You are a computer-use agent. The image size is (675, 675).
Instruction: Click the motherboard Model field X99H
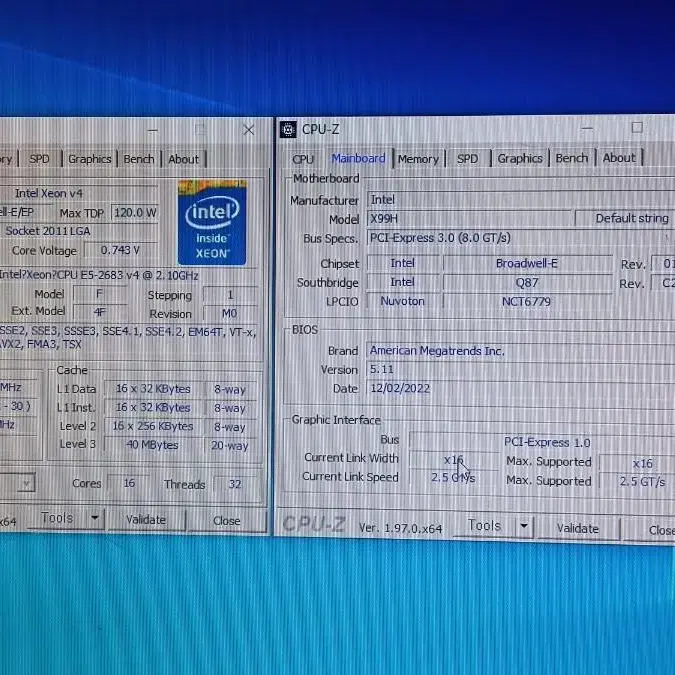[469, 219]
